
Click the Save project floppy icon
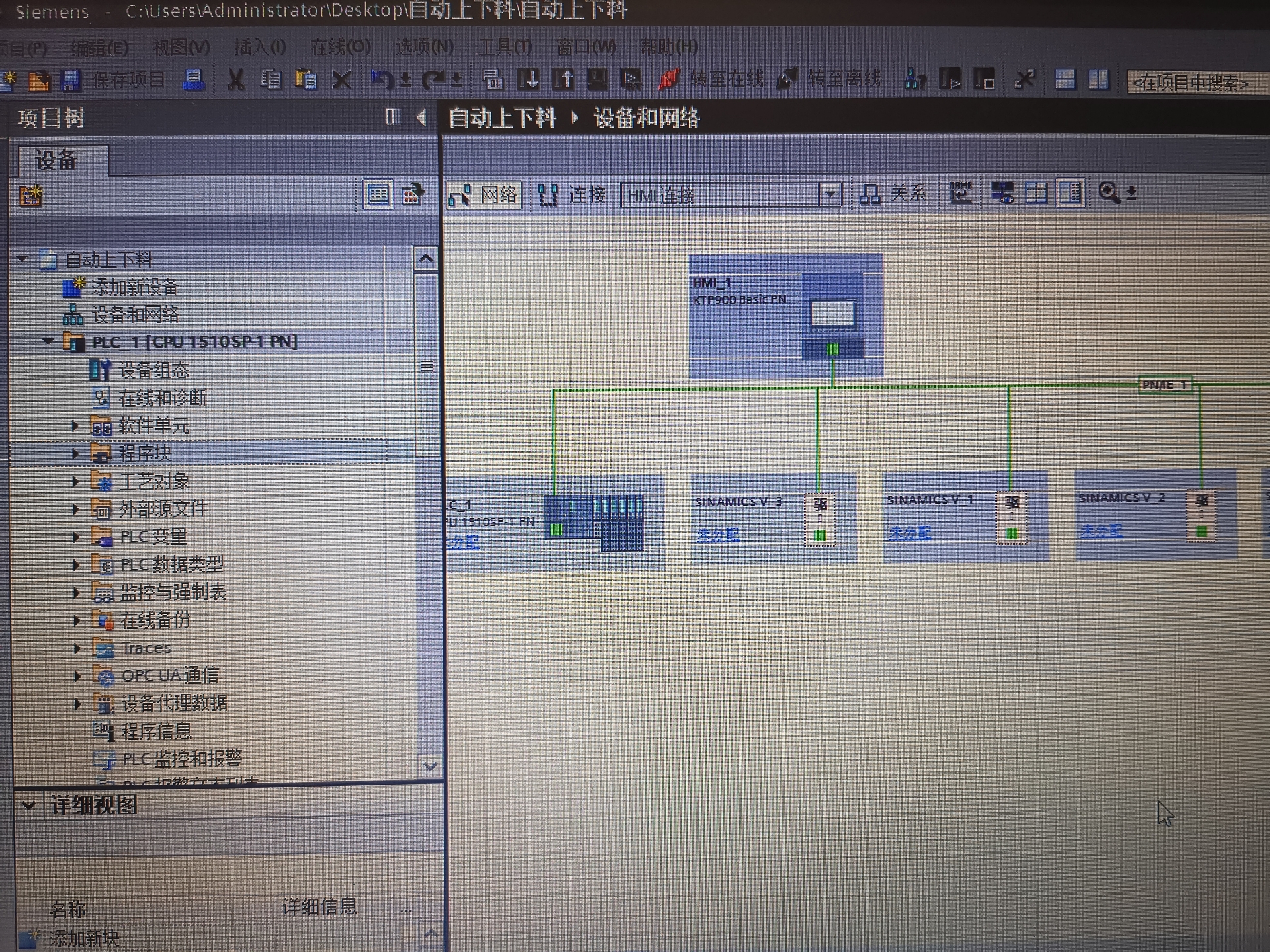[x=71, y=81]
